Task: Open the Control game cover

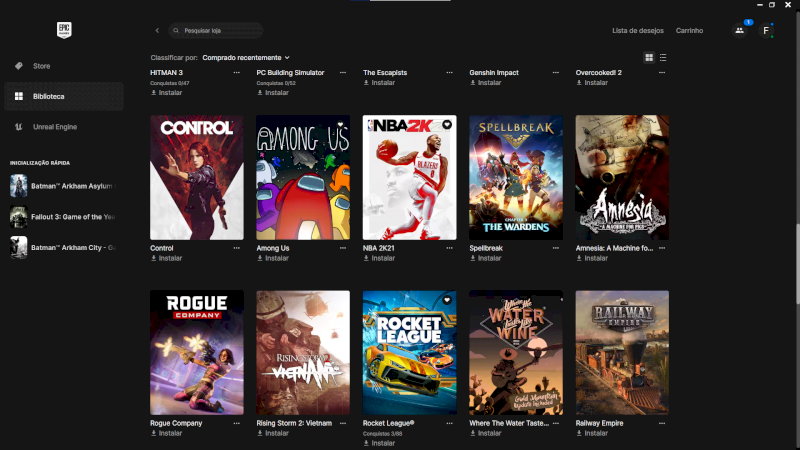Action: click(197, 178)
